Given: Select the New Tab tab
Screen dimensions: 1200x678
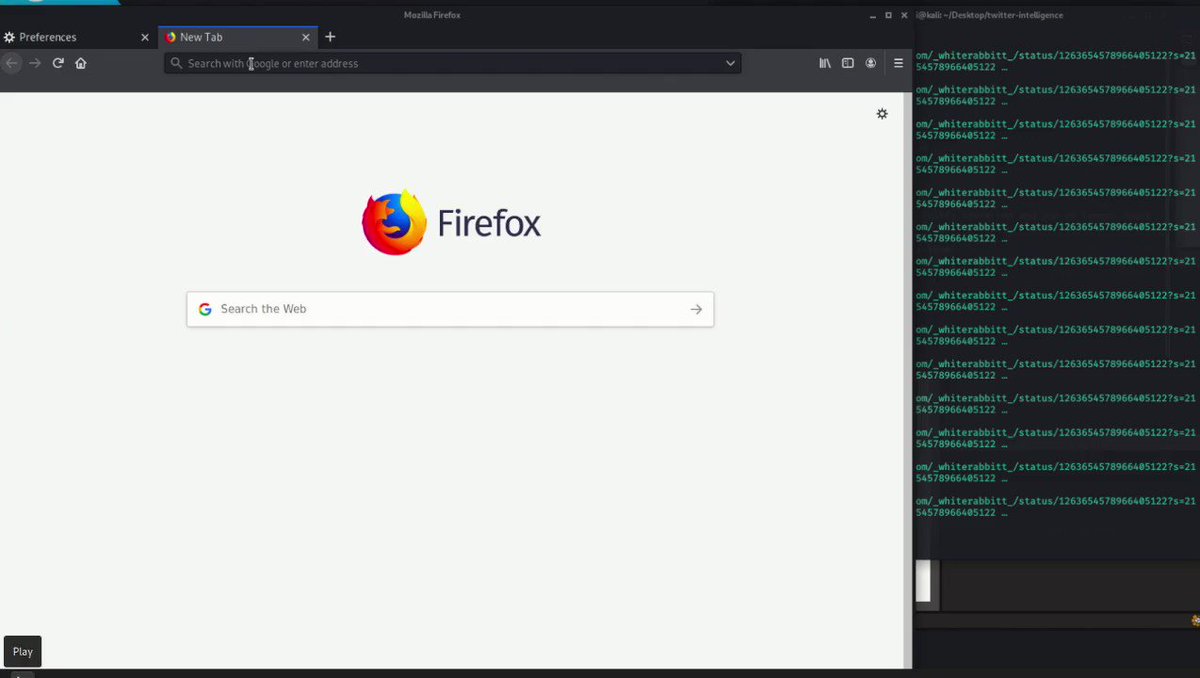Looking at the screenshot, I should point(238,37).
